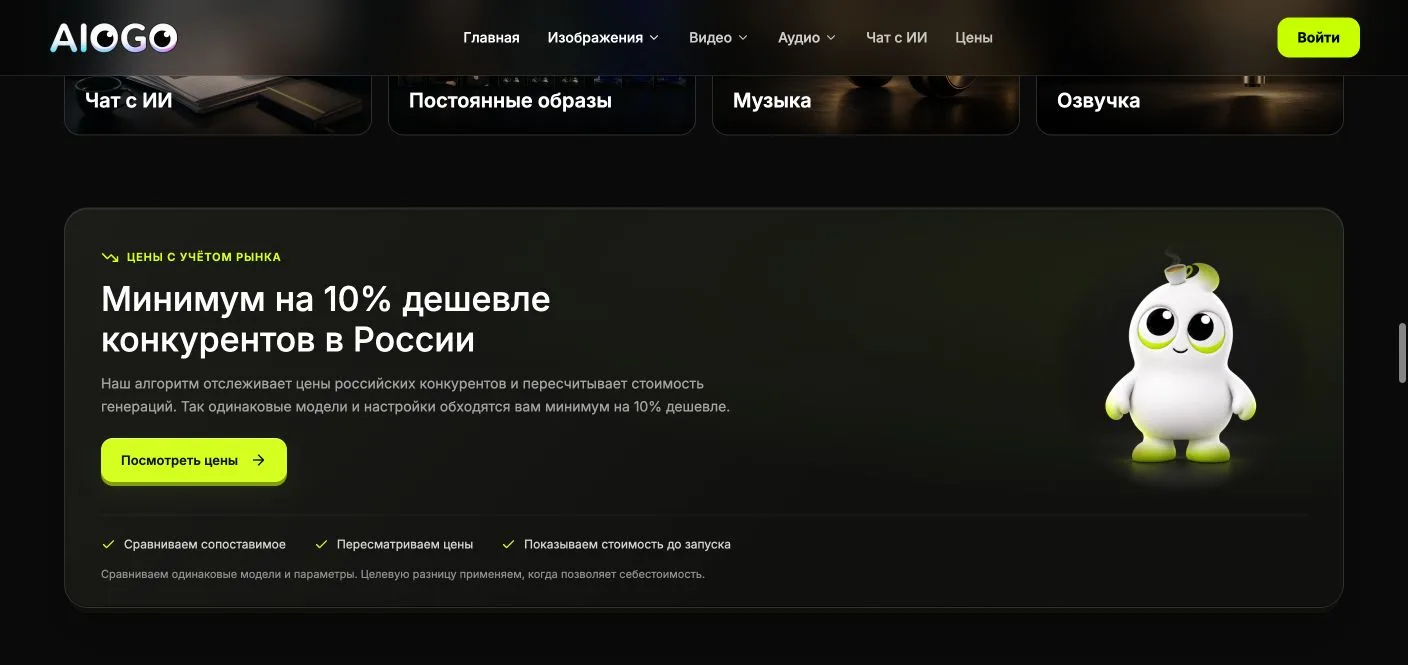
Task: Click the Посмотреть цены button
Action: click(194, 460)
